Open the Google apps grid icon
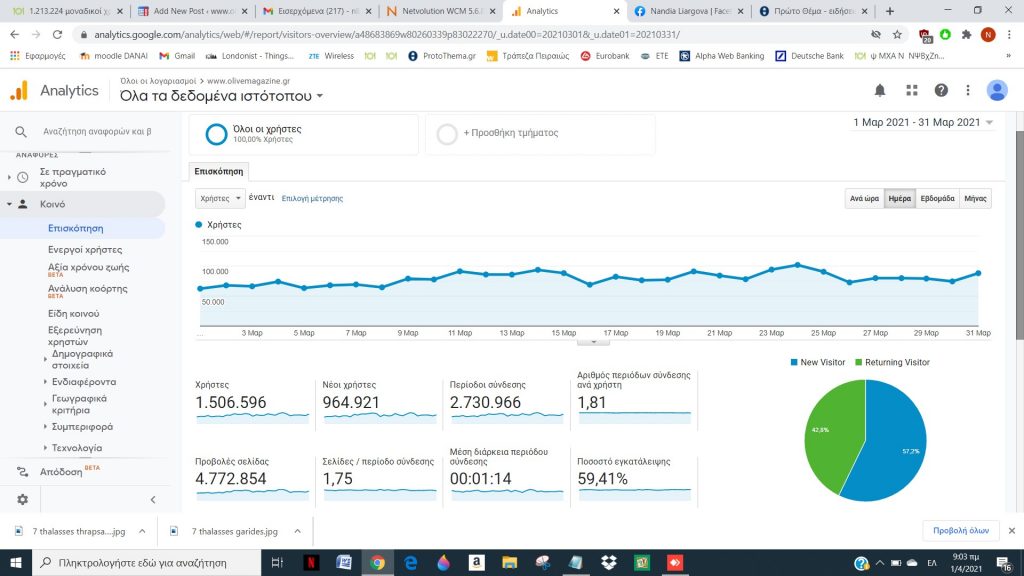The image size is (1024, 576). click(912, 91)
